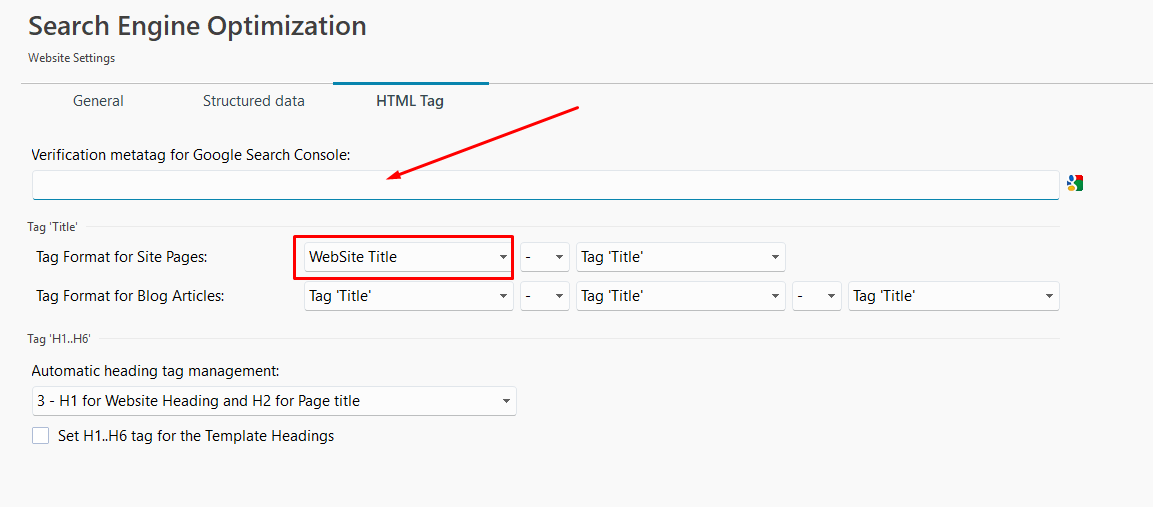The height and width of the screenshot is (507, 1153).
Task: Click the Google Search Console verification metatag field
Action: pyautogui.click(x=545, y=185)
